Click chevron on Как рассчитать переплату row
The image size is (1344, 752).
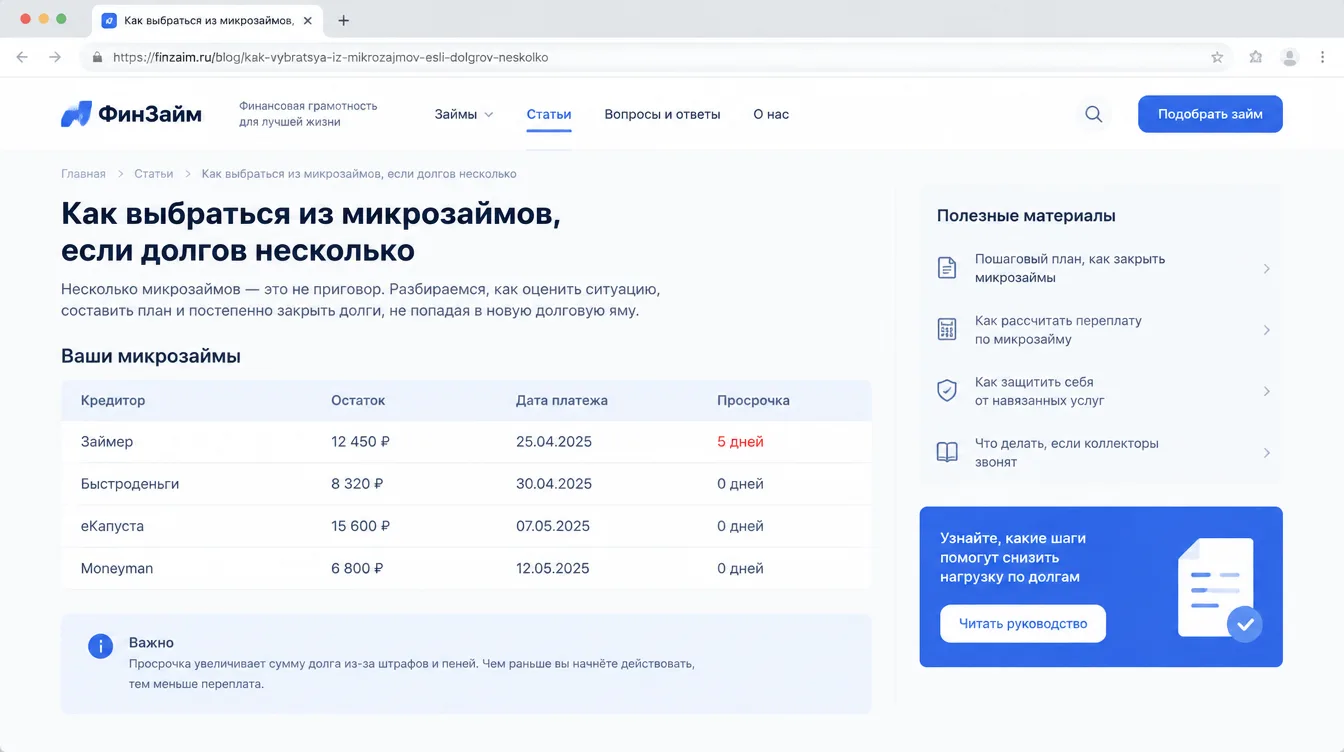(x=1266, y=330)
